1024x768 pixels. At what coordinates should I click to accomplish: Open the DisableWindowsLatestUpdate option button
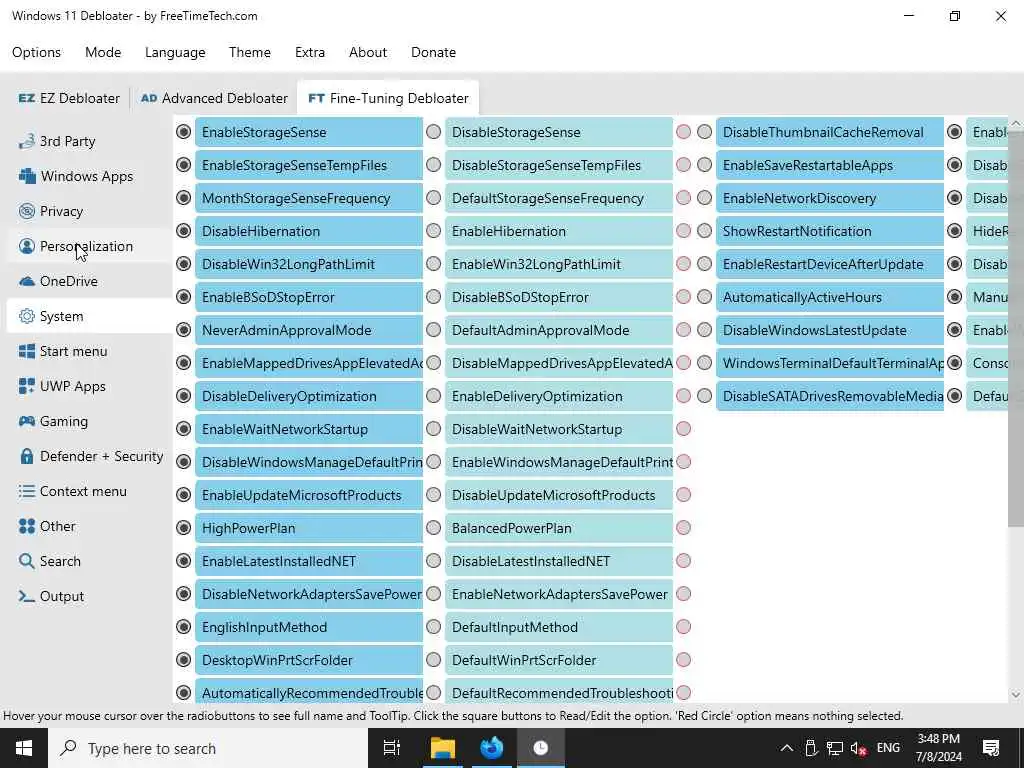click(x=830, y=330)
